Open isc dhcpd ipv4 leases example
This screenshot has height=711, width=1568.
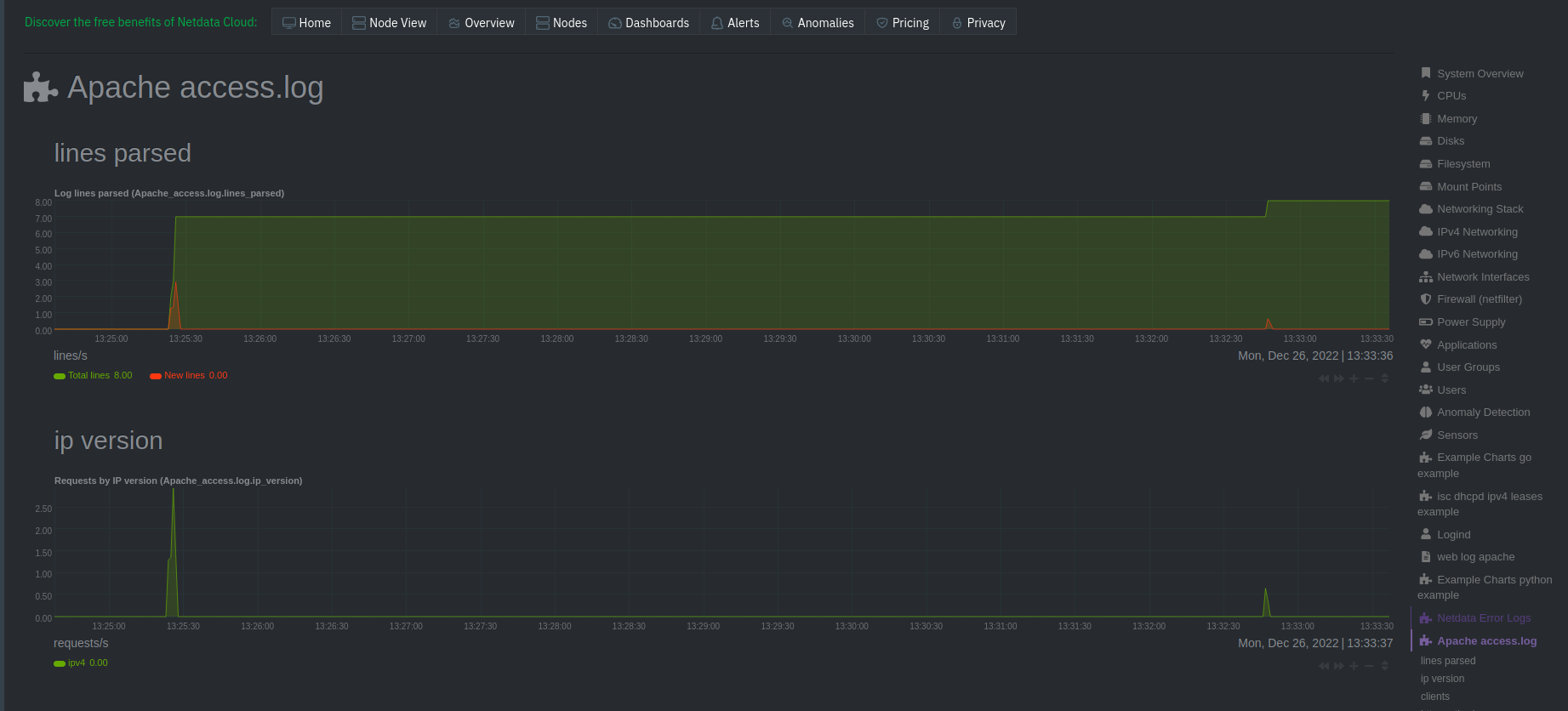(1480, 504)
